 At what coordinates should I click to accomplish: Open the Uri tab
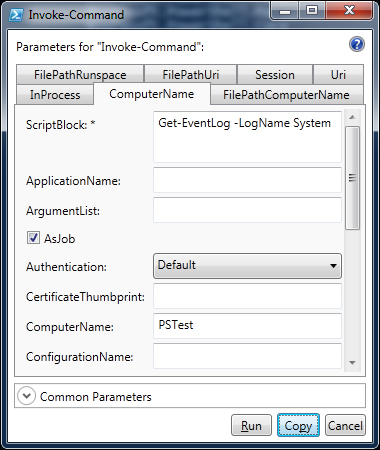(x=338, y=74)
